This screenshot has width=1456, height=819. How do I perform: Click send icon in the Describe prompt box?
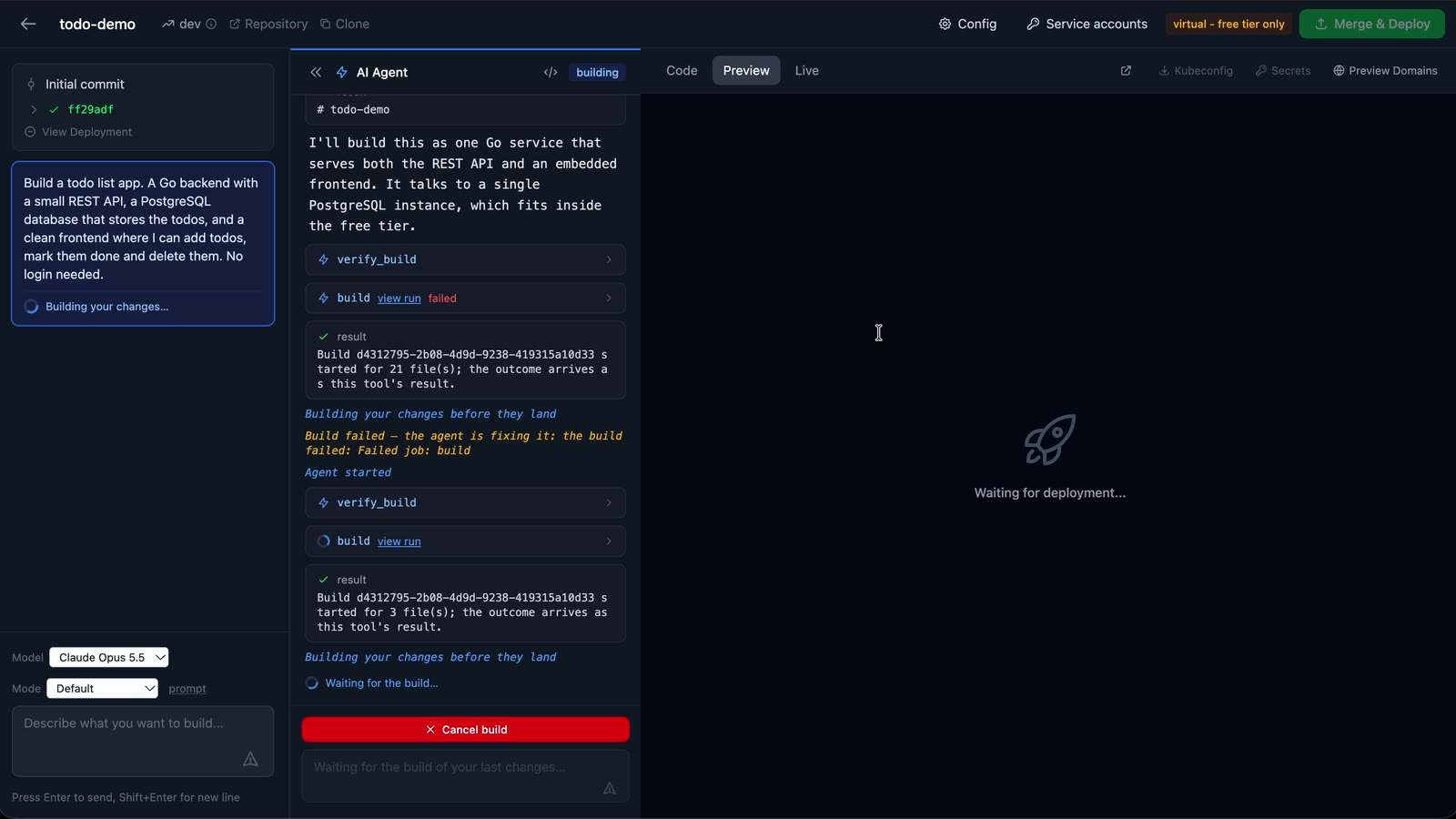pos(250,759)
